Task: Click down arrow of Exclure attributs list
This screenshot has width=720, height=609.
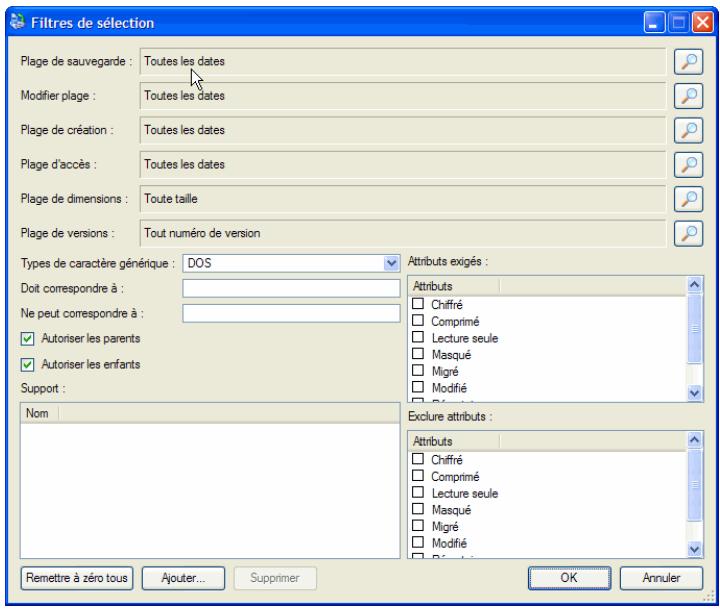Action: (694, 549)
